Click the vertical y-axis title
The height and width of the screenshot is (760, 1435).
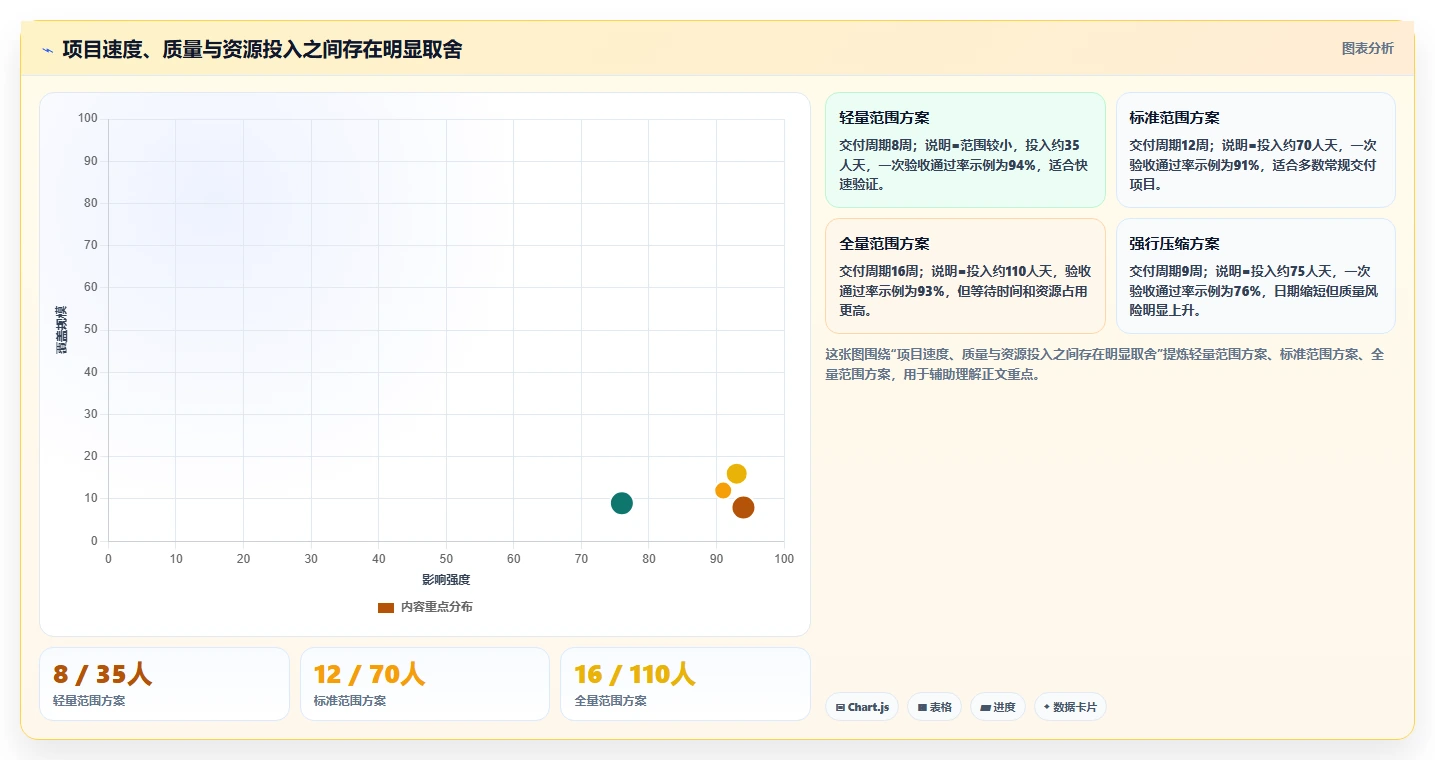tap(61, 330)
